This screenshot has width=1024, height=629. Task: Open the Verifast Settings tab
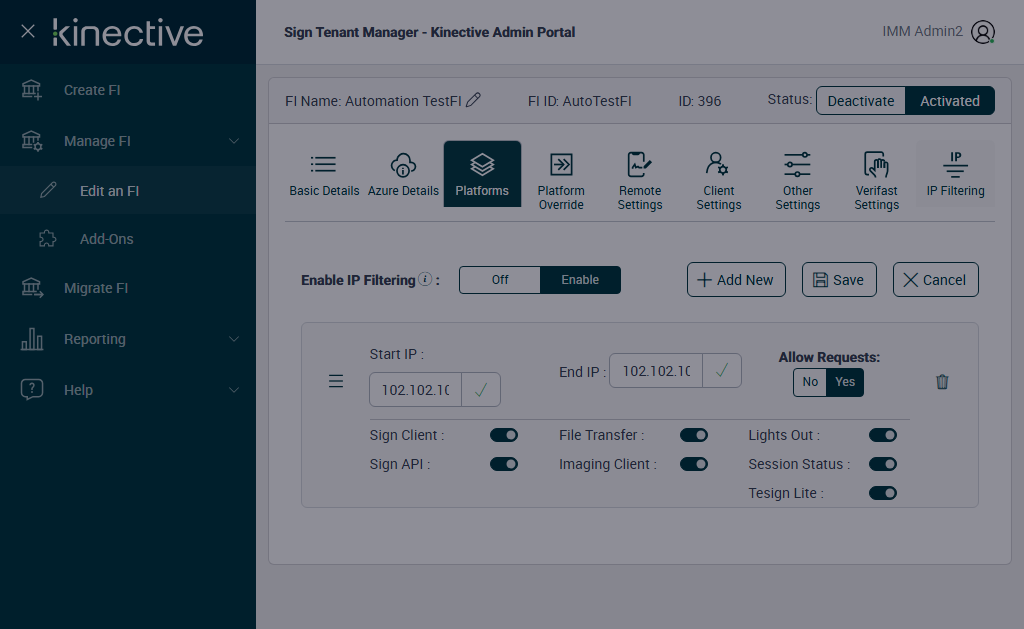(876, 180)
